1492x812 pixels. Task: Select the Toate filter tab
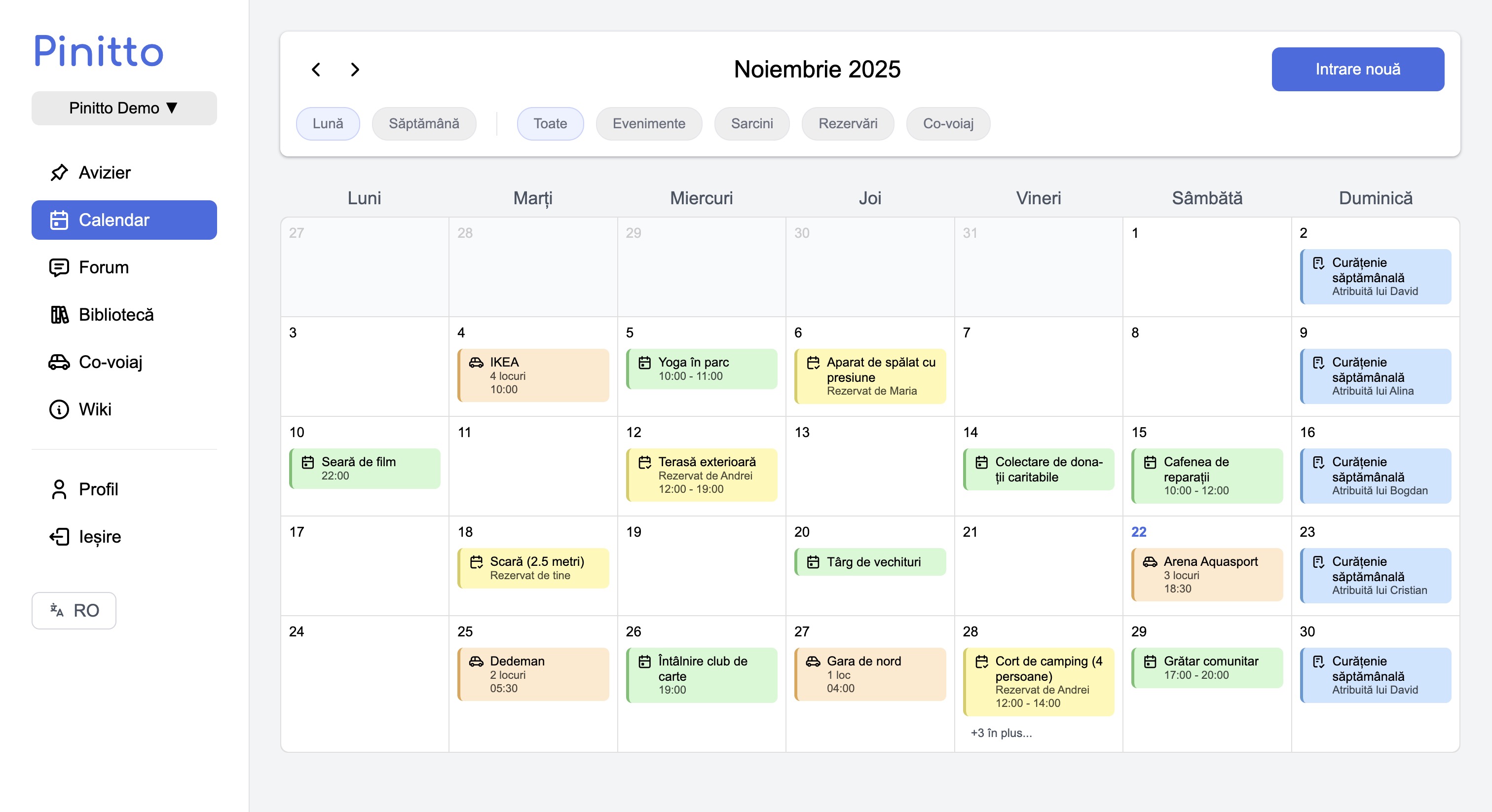point(550,123)
